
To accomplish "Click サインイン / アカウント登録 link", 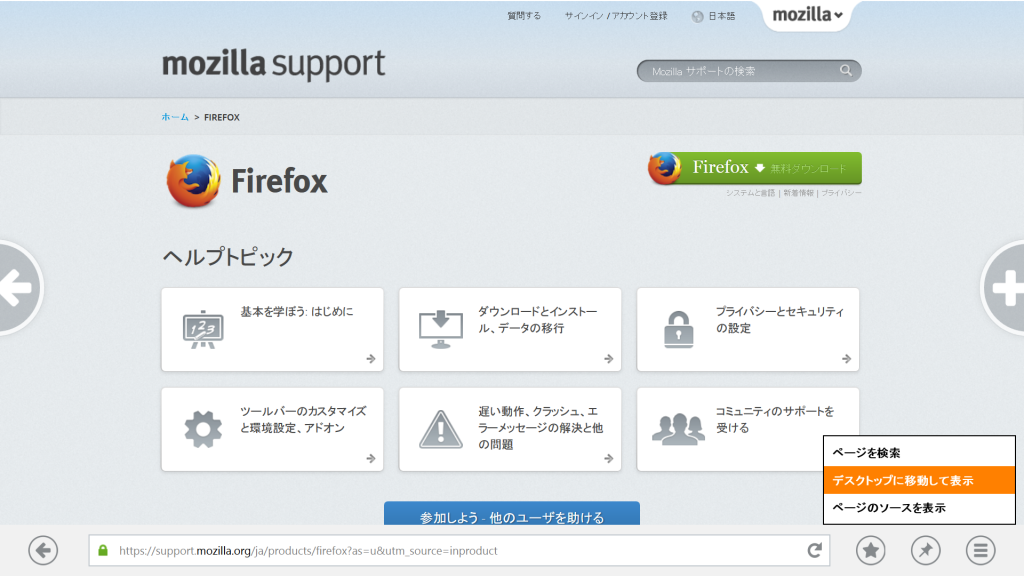I will [616, 16].
